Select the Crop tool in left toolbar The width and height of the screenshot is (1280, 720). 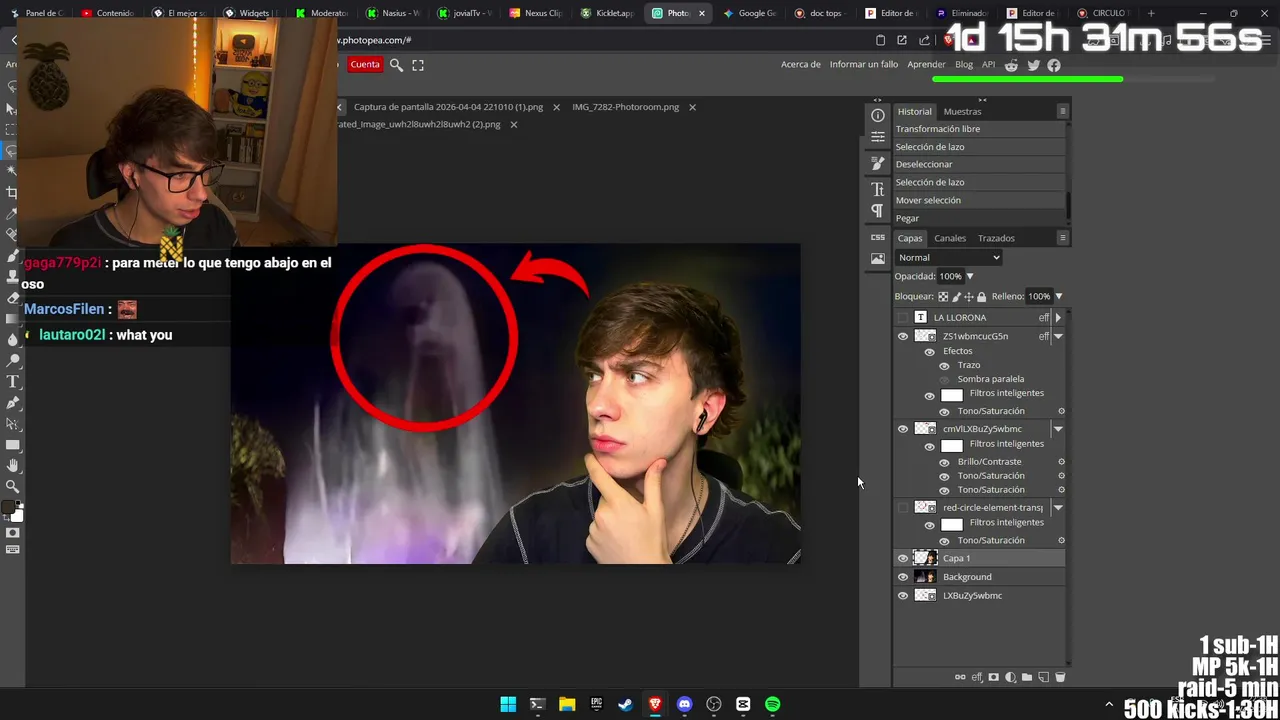[12, 192]
